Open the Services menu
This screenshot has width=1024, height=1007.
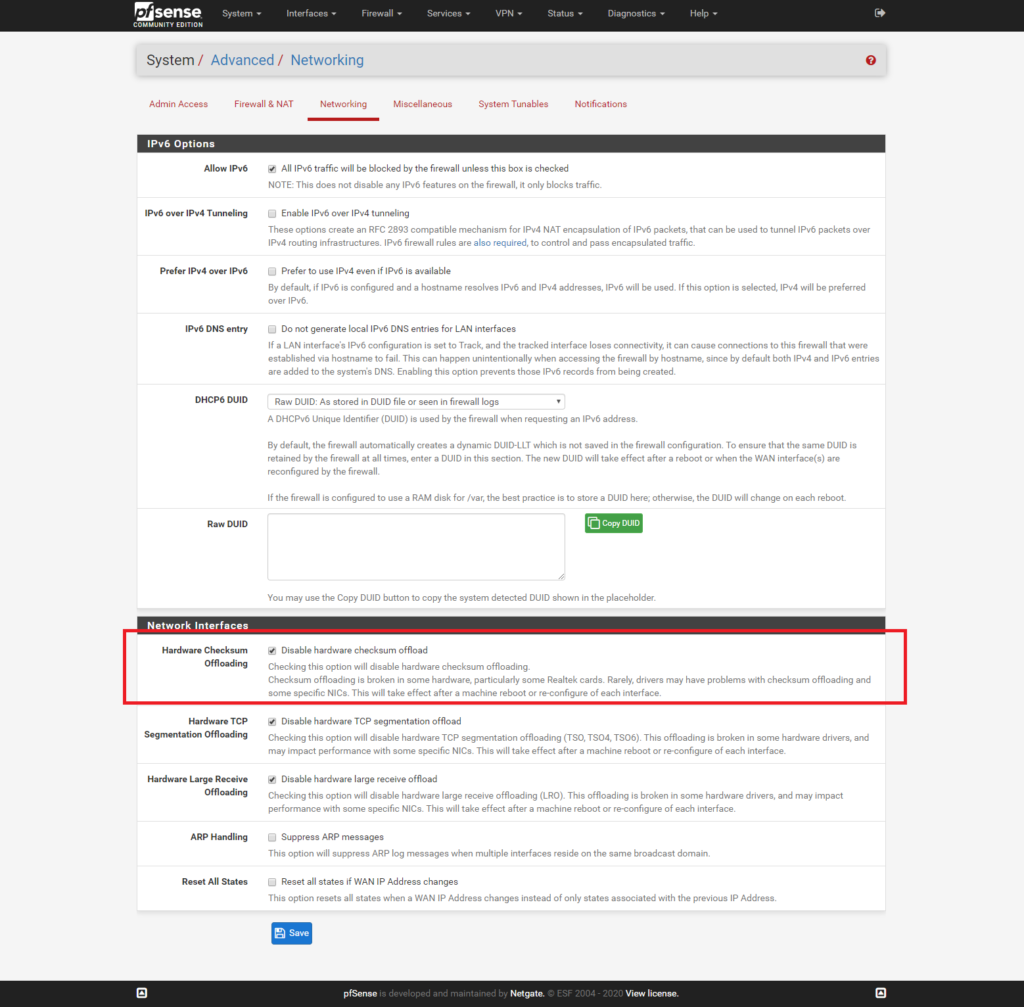(448, 13)
